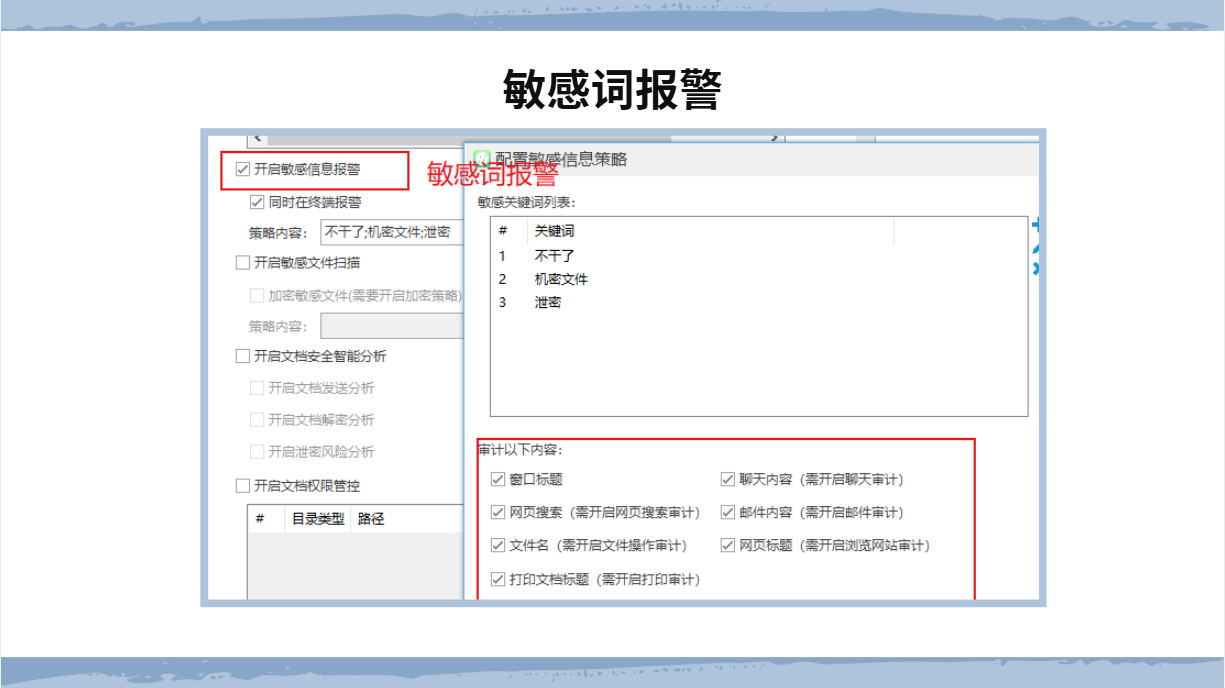Uncheck 同时在终端报警 option
Screen dimensions: 1225x688
(x=257, y=202)
